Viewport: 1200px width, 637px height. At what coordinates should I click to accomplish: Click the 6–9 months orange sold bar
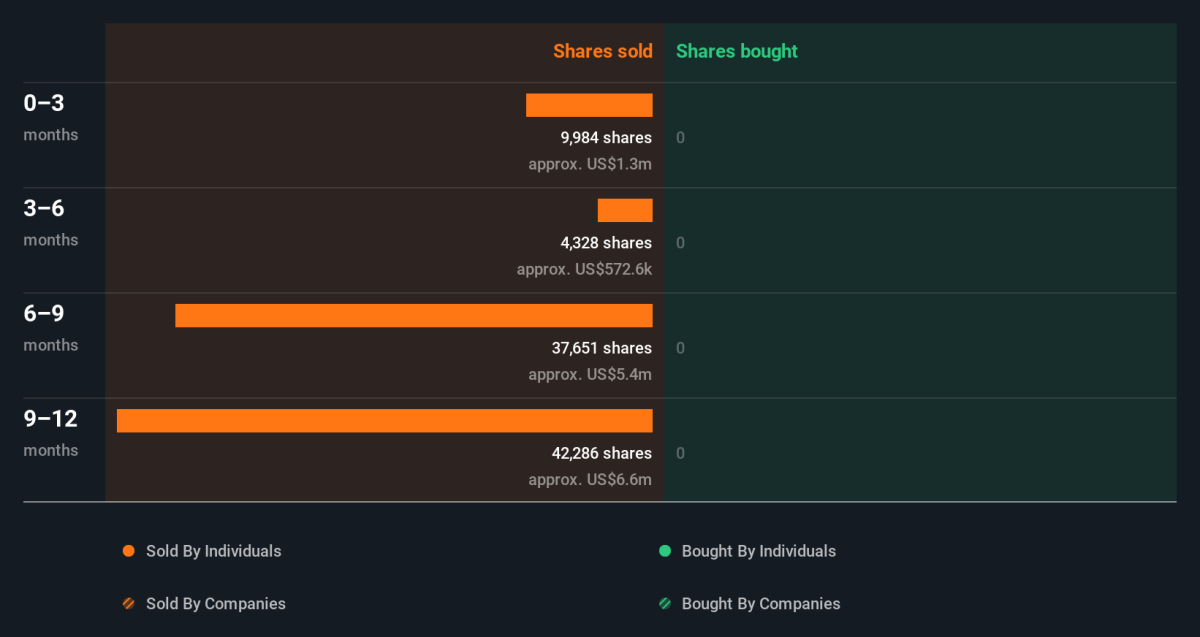(414, 315)
